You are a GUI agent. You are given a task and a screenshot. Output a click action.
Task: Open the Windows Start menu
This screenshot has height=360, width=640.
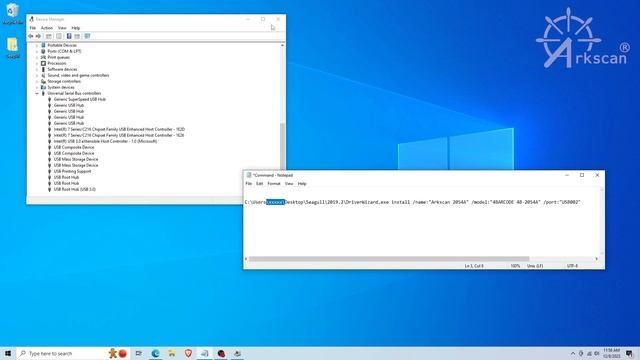tap(8, 353)
